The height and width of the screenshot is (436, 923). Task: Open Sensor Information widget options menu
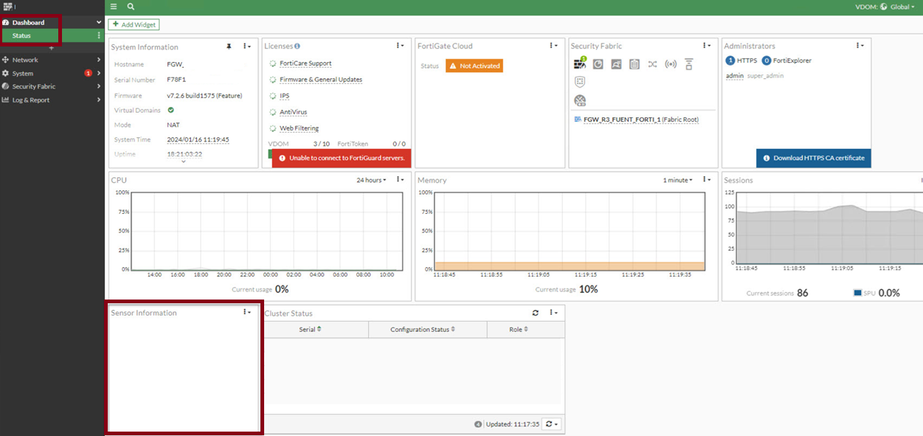[x=247, y=312]
